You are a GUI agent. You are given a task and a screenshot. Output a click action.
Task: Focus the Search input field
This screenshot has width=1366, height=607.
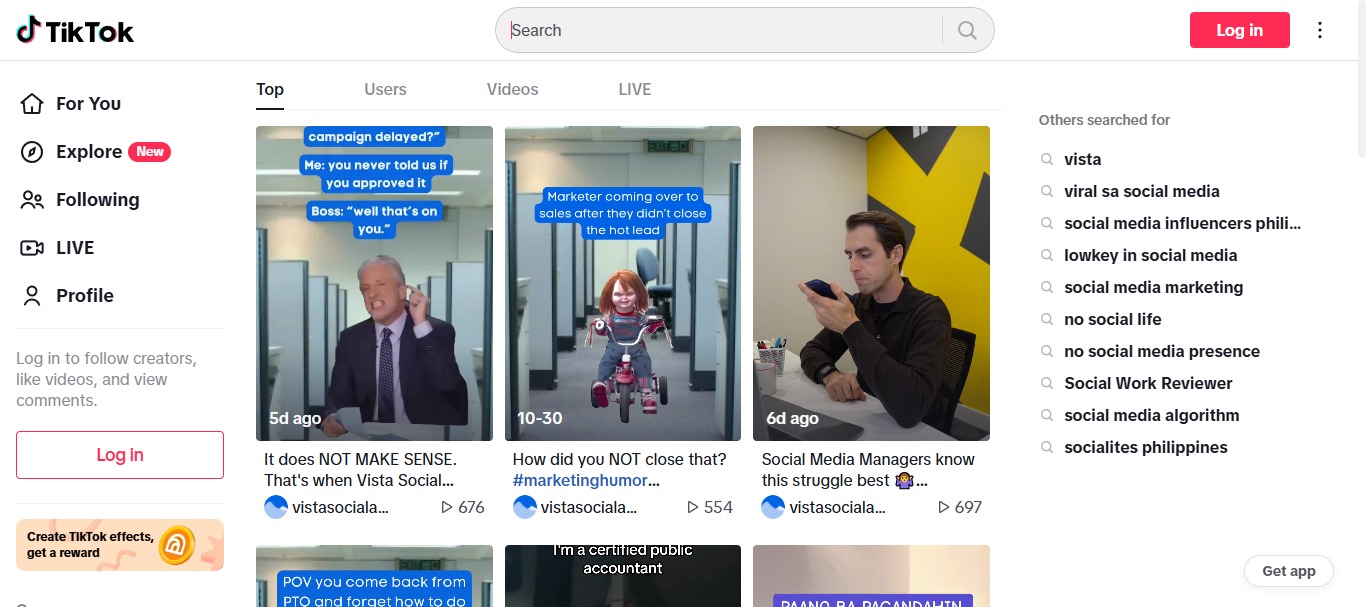click(720, 30)
